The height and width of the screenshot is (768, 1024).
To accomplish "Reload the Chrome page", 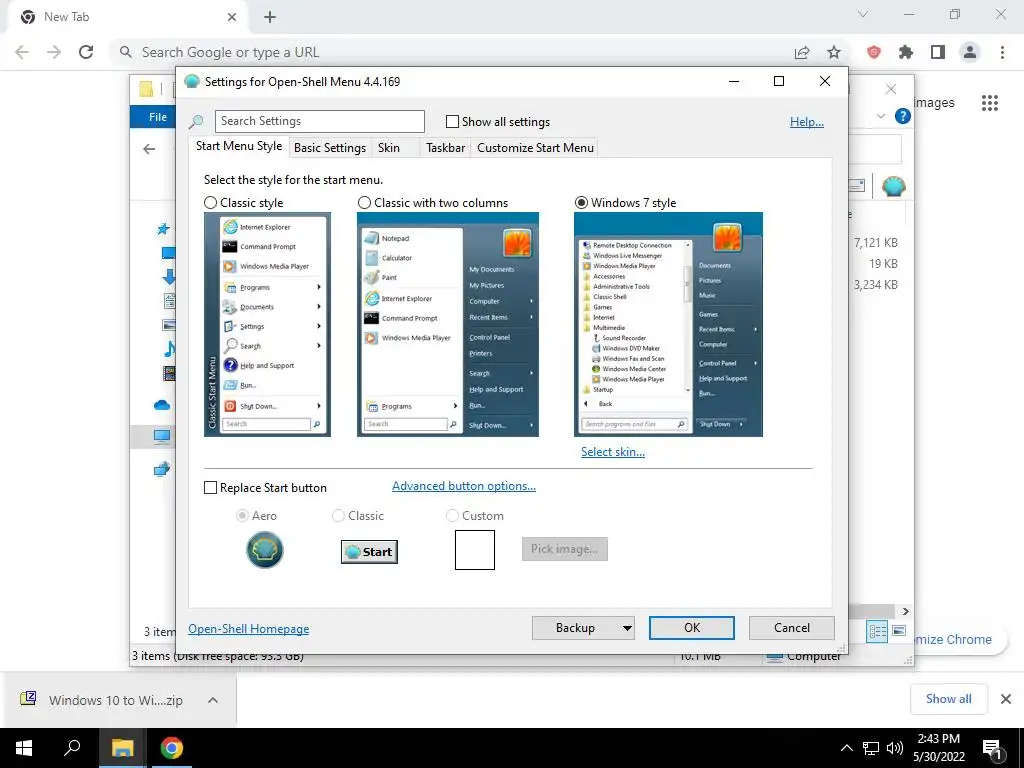I will point(86,52).
